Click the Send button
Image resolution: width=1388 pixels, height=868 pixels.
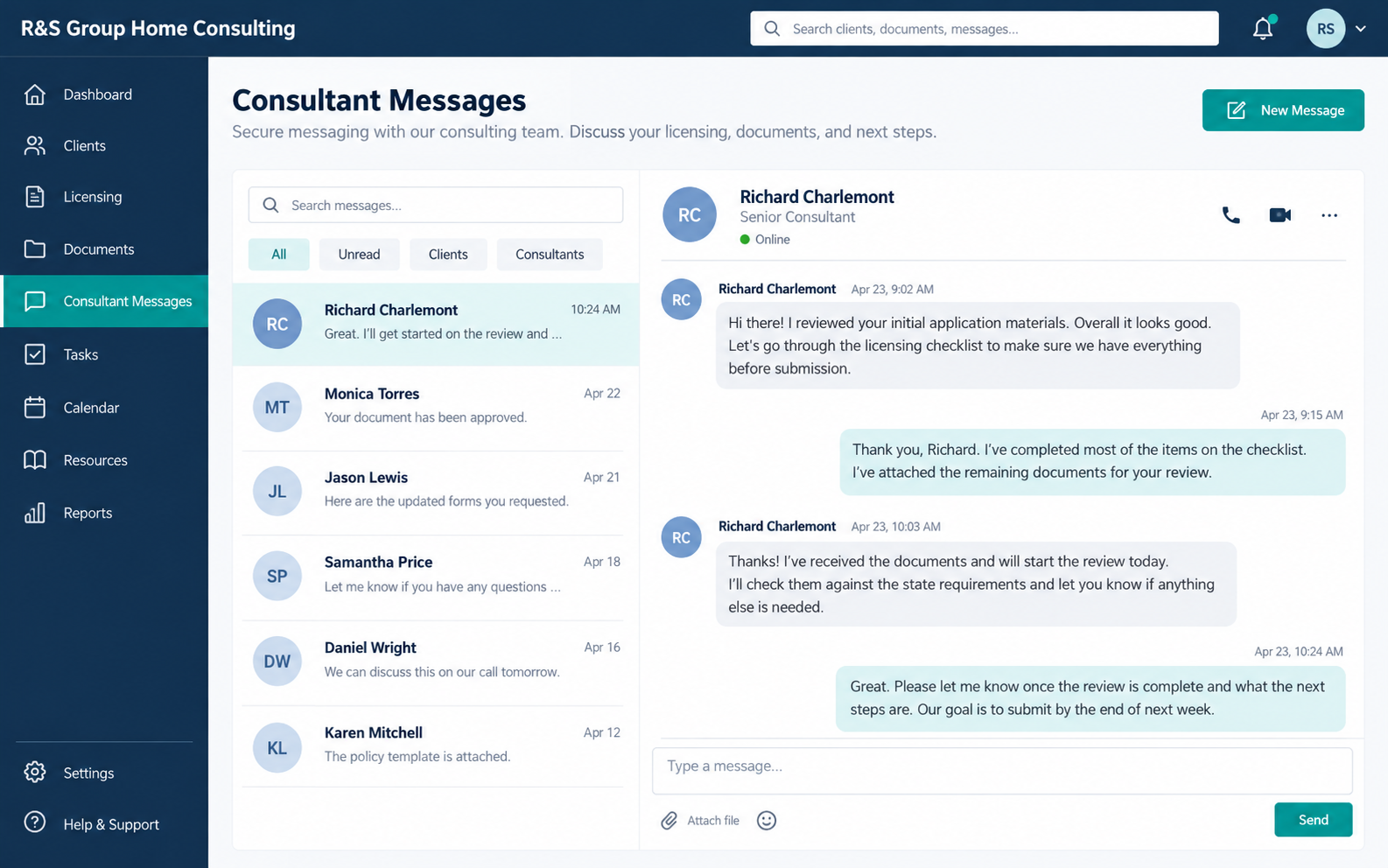(x=1313, y=820)
